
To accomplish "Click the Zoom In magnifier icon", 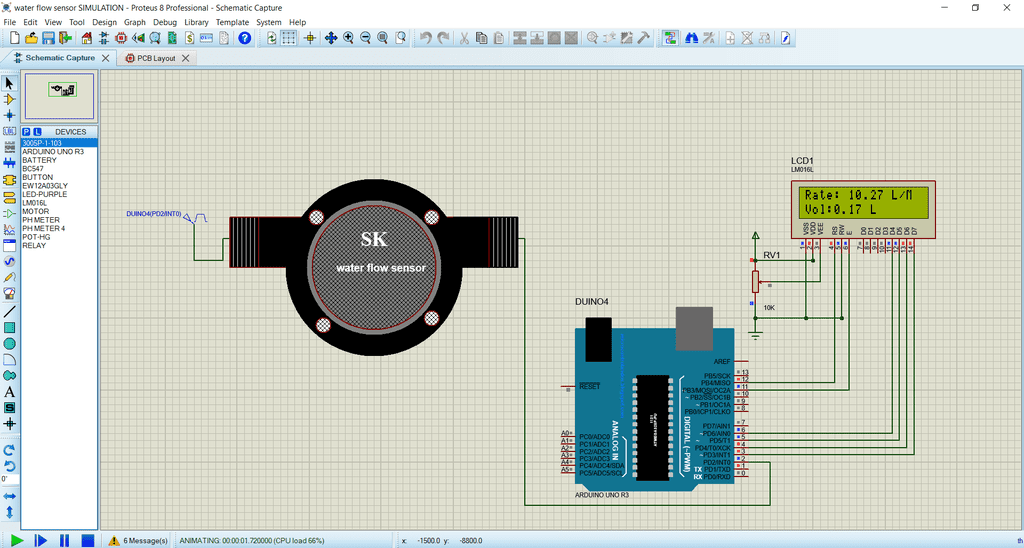I will point(348,38).
